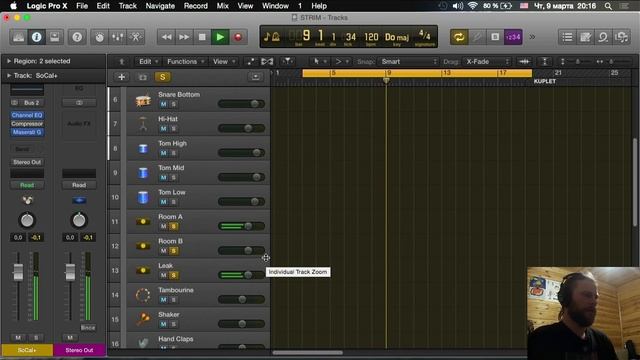Mute the Snare Bottom track
This screenshot has width=640, height=360.
pyautogui.click(x=163, y=104)
